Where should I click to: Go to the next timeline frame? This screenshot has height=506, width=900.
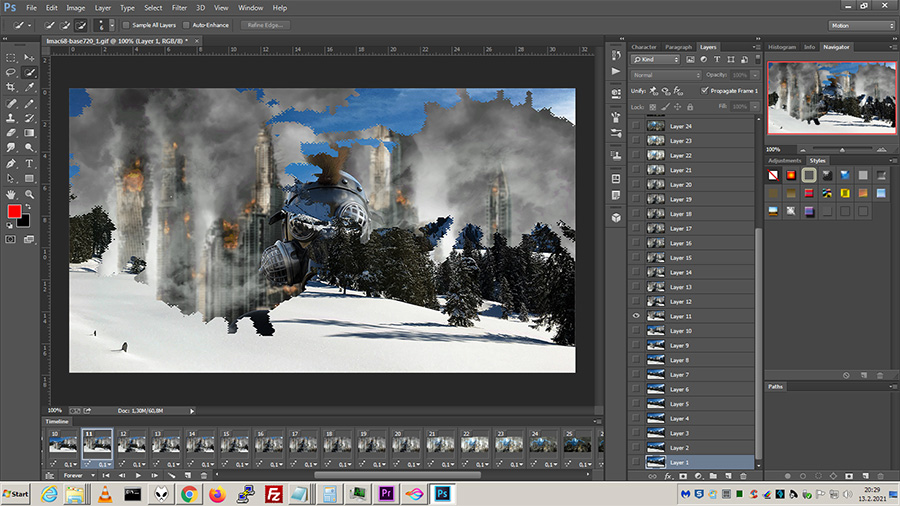point(154,476)
